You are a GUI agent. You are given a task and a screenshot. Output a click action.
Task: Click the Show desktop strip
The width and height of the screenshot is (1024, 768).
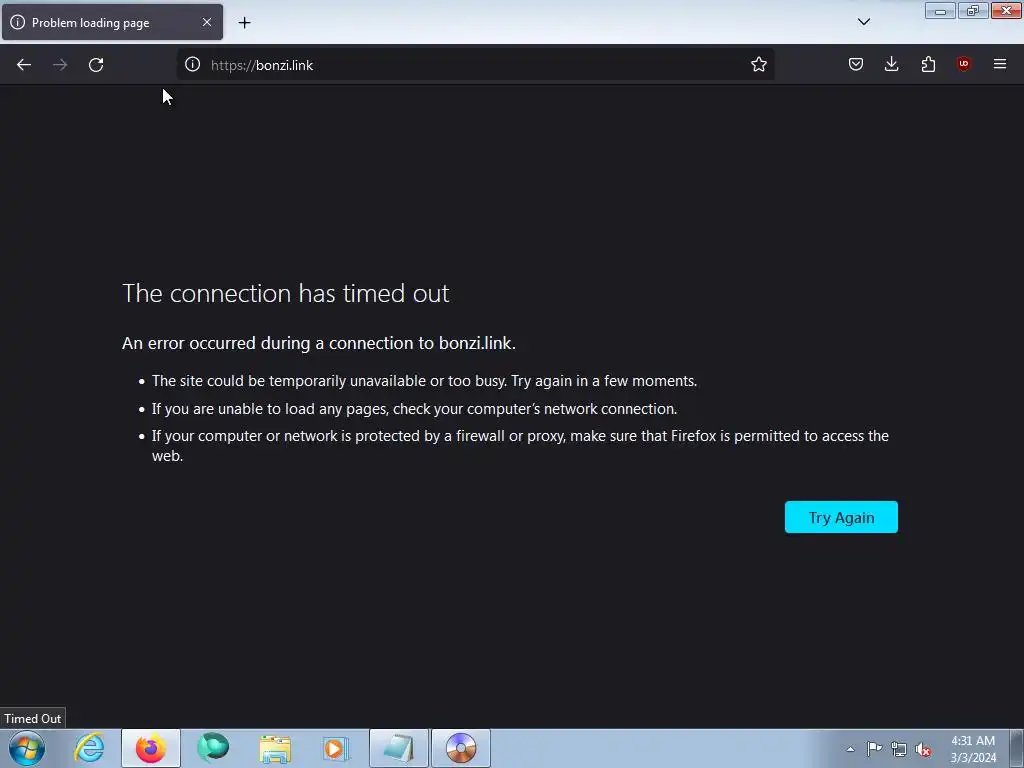pos(1017,748)
